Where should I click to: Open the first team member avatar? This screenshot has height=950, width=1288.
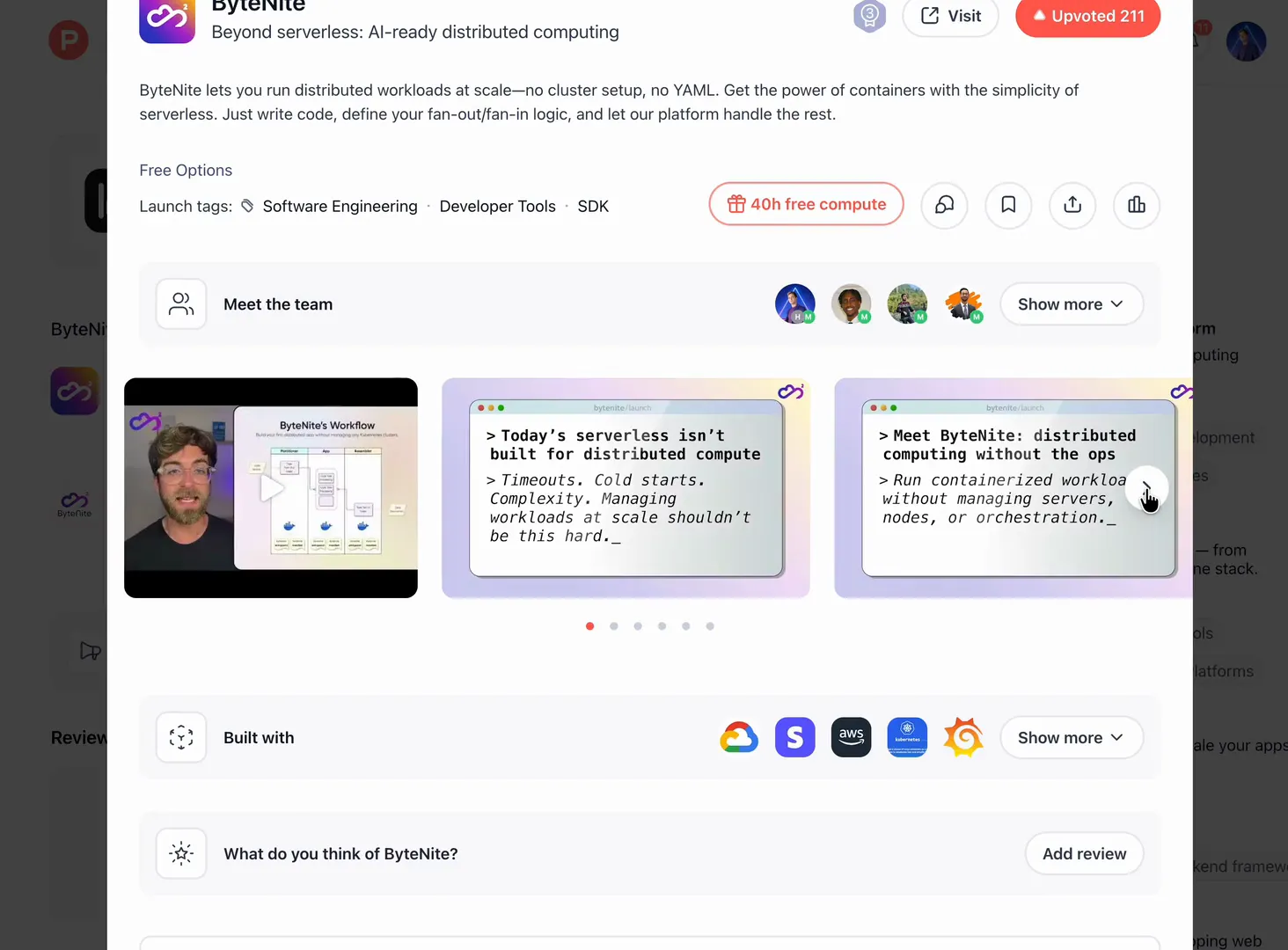tap(795, 304)
